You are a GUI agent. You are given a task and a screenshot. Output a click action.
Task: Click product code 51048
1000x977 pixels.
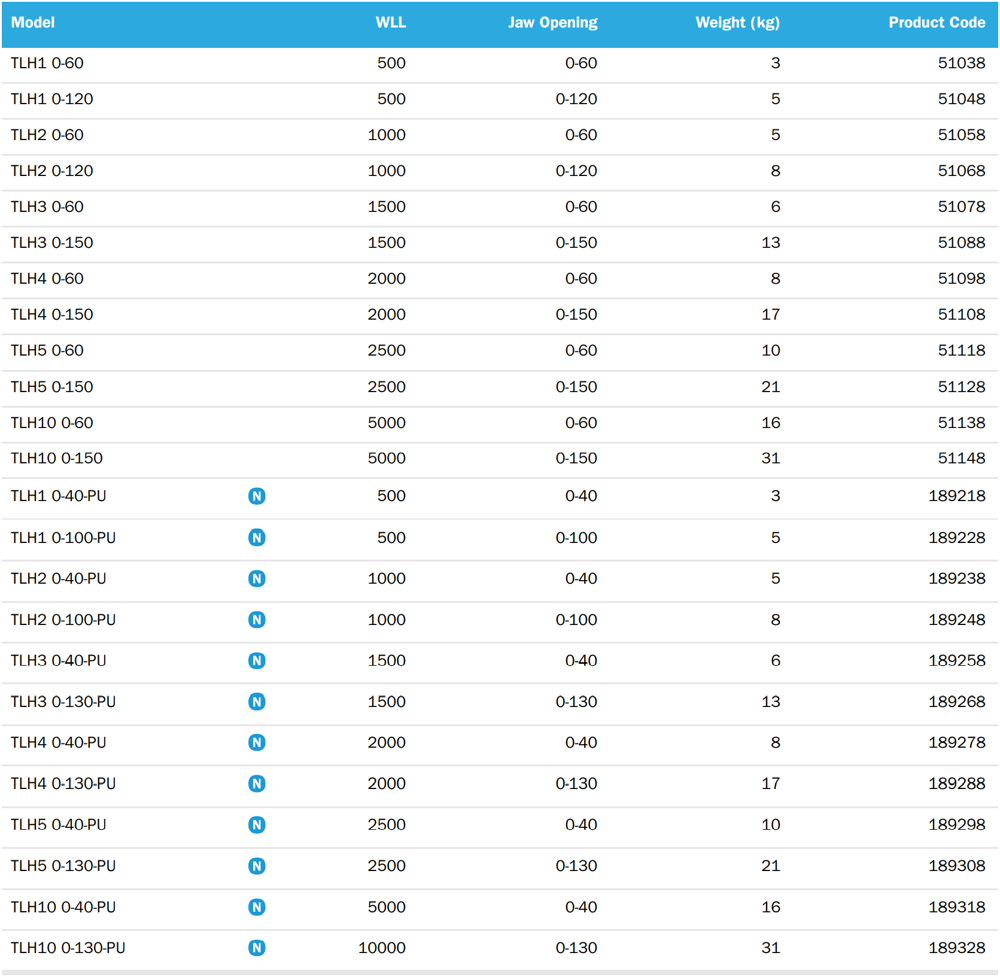coord(962,99)
